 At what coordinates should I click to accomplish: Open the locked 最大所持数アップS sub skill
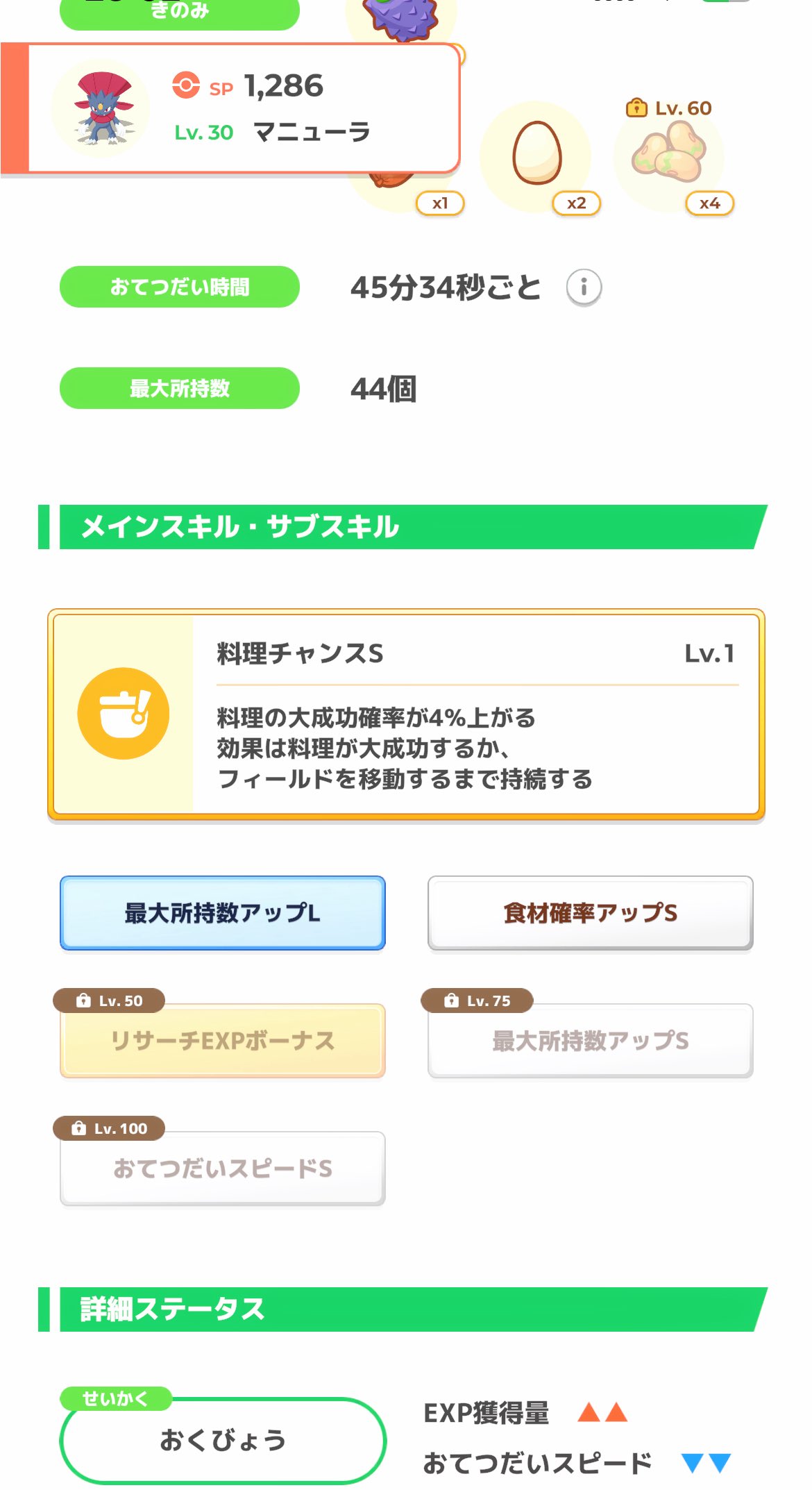tap(590, 1041)
